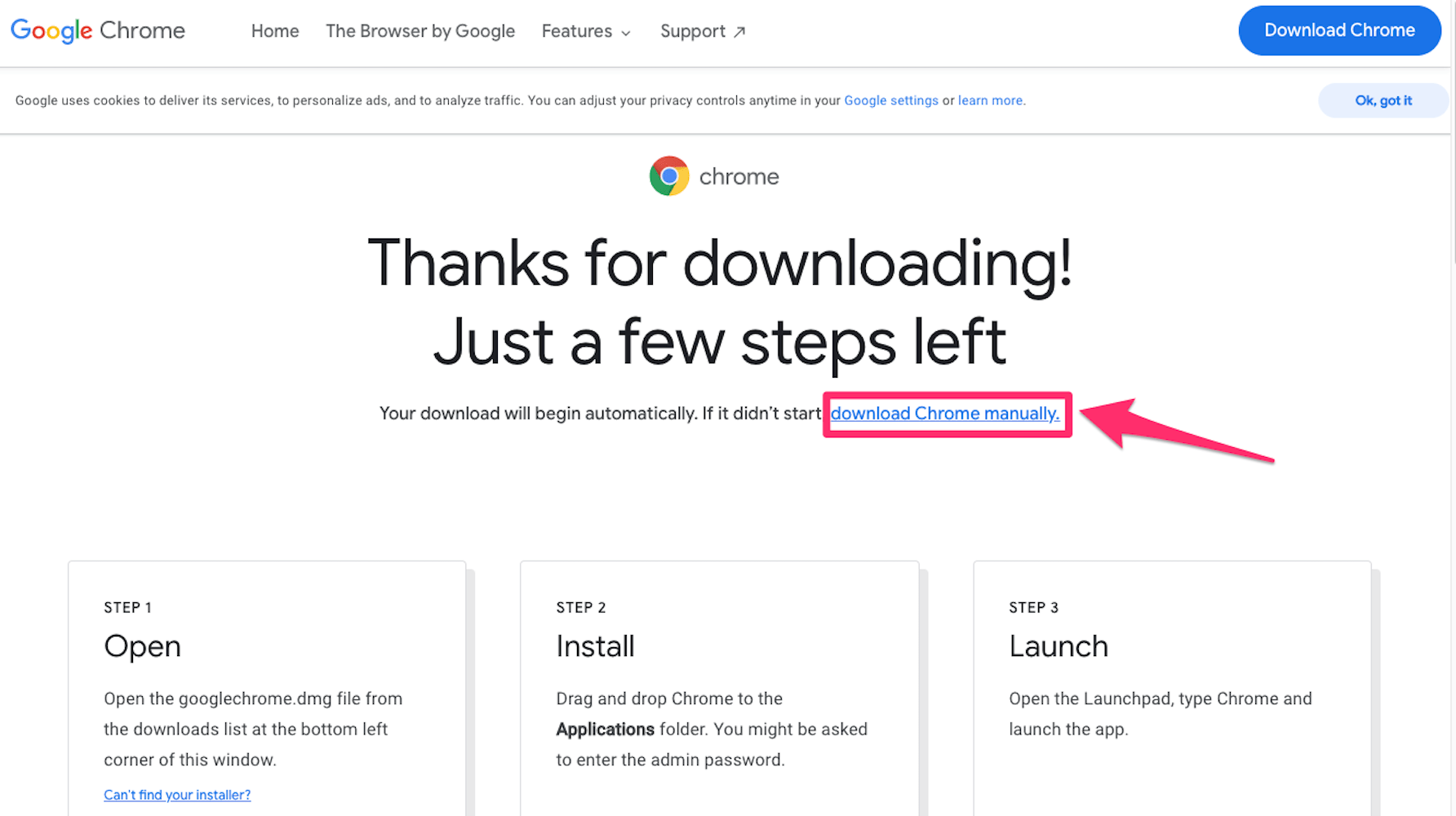1456x816 pixels.
Task: Open the Google settings link
Action: [891, 100]
